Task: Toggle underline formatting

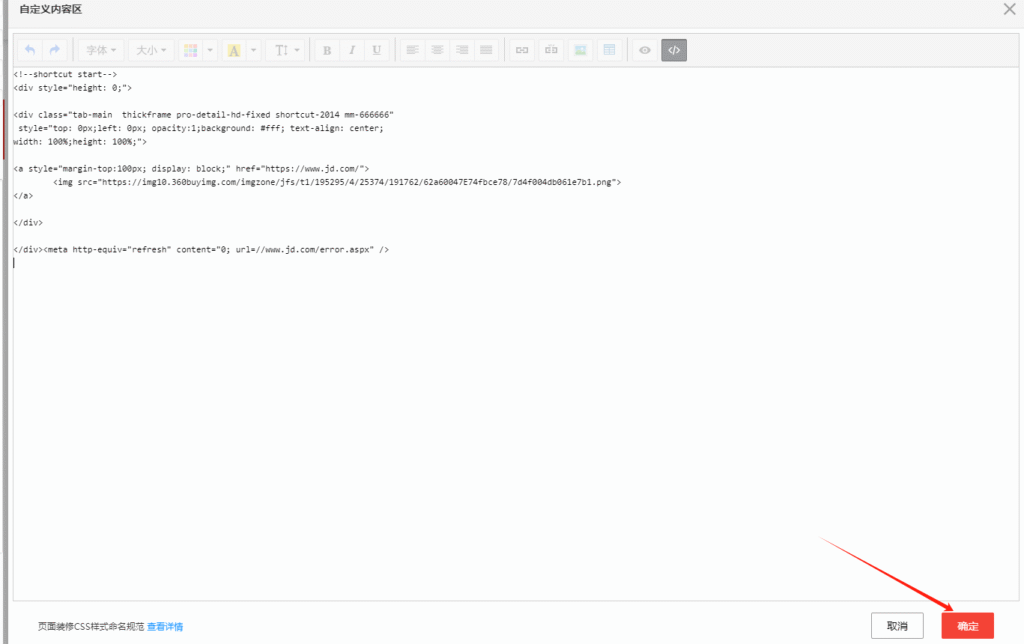Action: [x=377, y=50]
